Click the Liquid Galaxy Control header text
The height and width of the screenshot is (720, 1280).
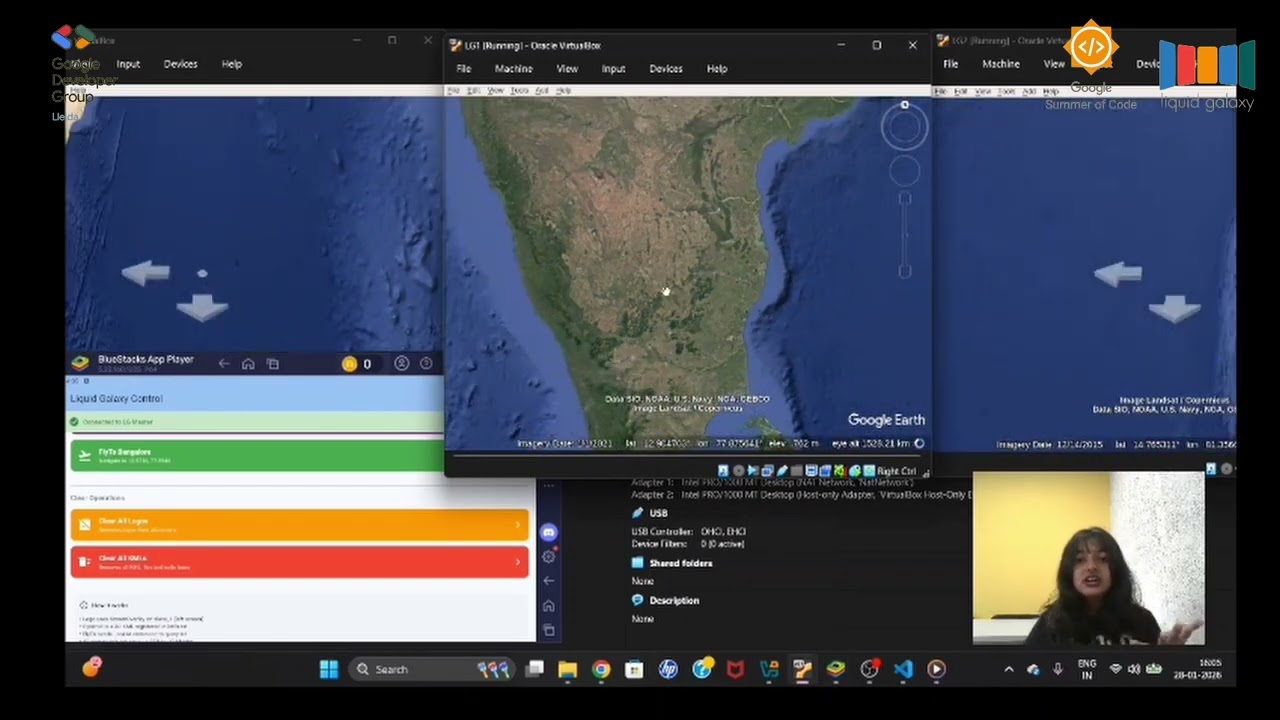tap(116, 398)
